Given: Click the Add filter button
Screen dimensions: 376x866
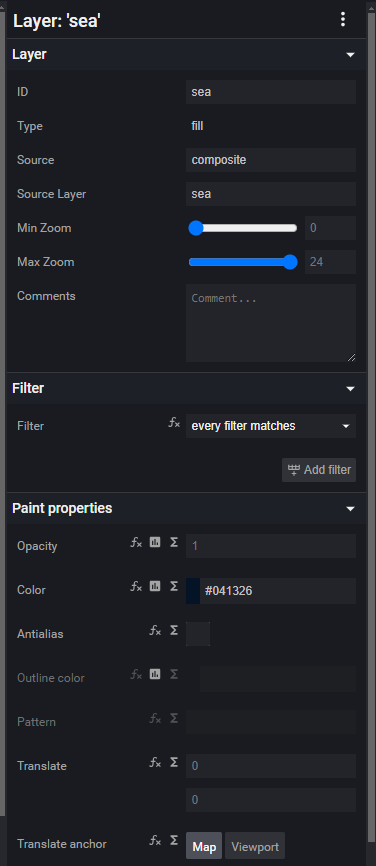Looking at the screenshot, I should coord(319,470).
